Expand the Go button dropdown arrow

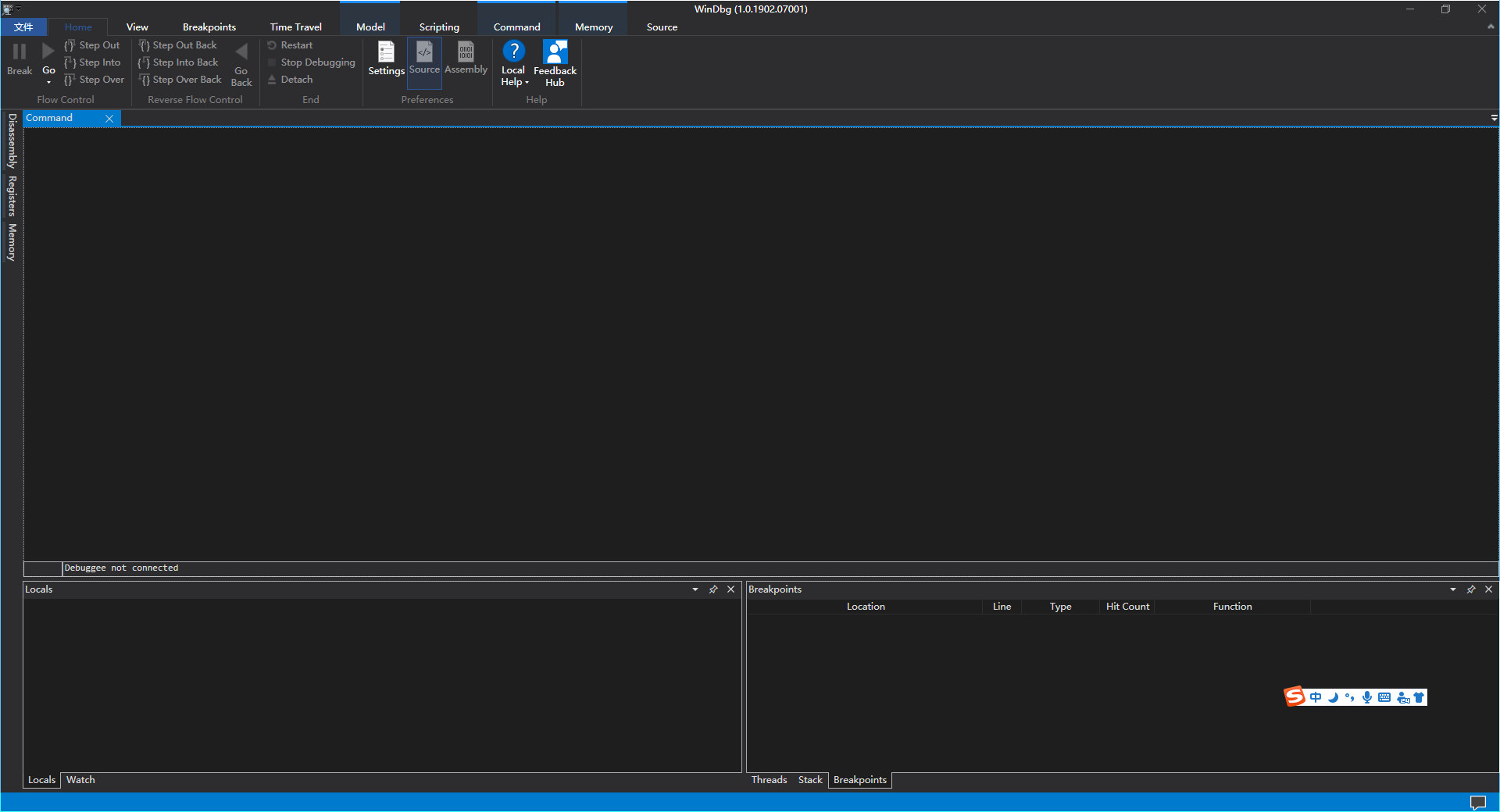click(48, 82)
